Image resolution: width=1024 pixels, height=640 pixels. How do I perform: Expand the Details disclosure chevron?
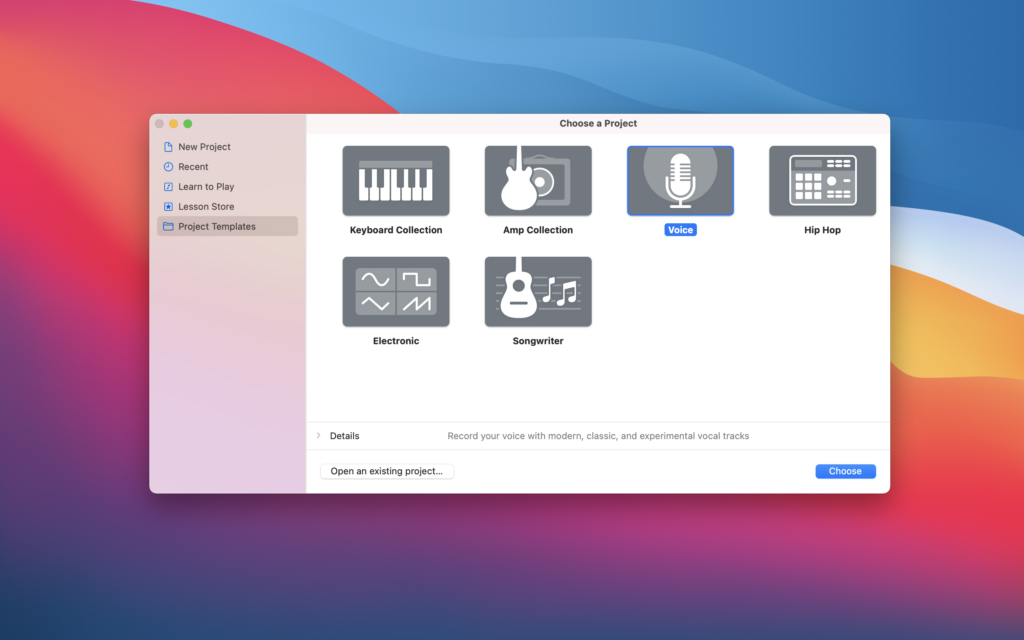tap(319, 436)
